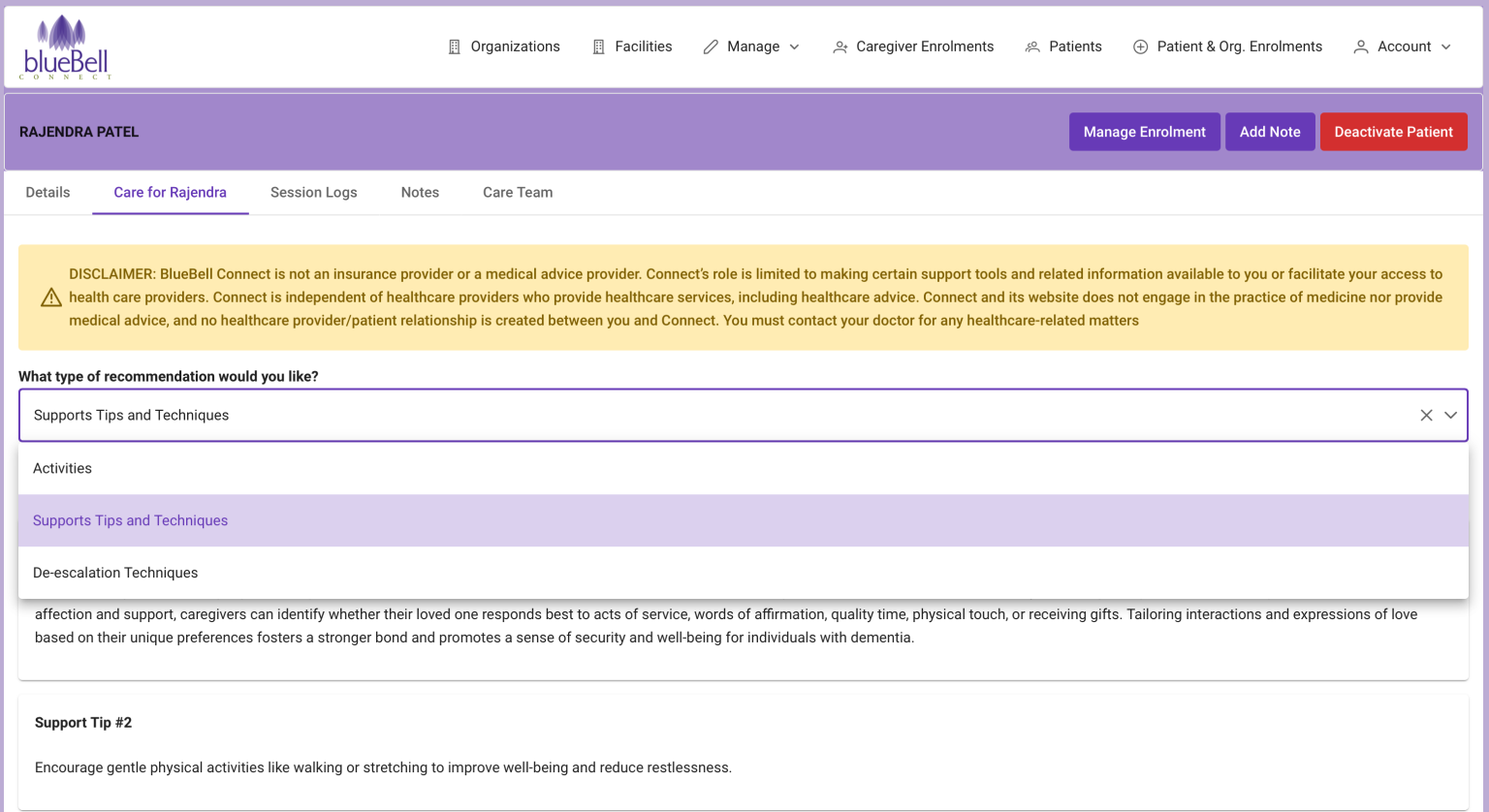Click the blueBell Connect logo
The width and height of the screenshot is (1489, 812).
point(66,47)
